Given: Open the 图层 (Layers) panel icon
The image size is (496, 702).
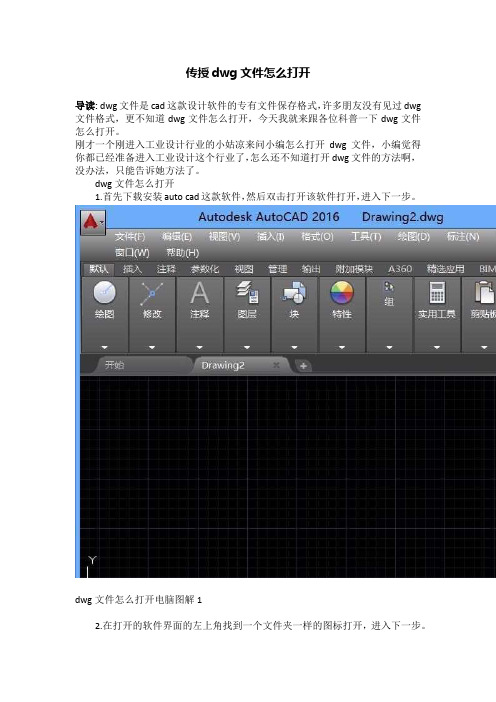Looking at the screenshot, I should (x=247, y=292).
